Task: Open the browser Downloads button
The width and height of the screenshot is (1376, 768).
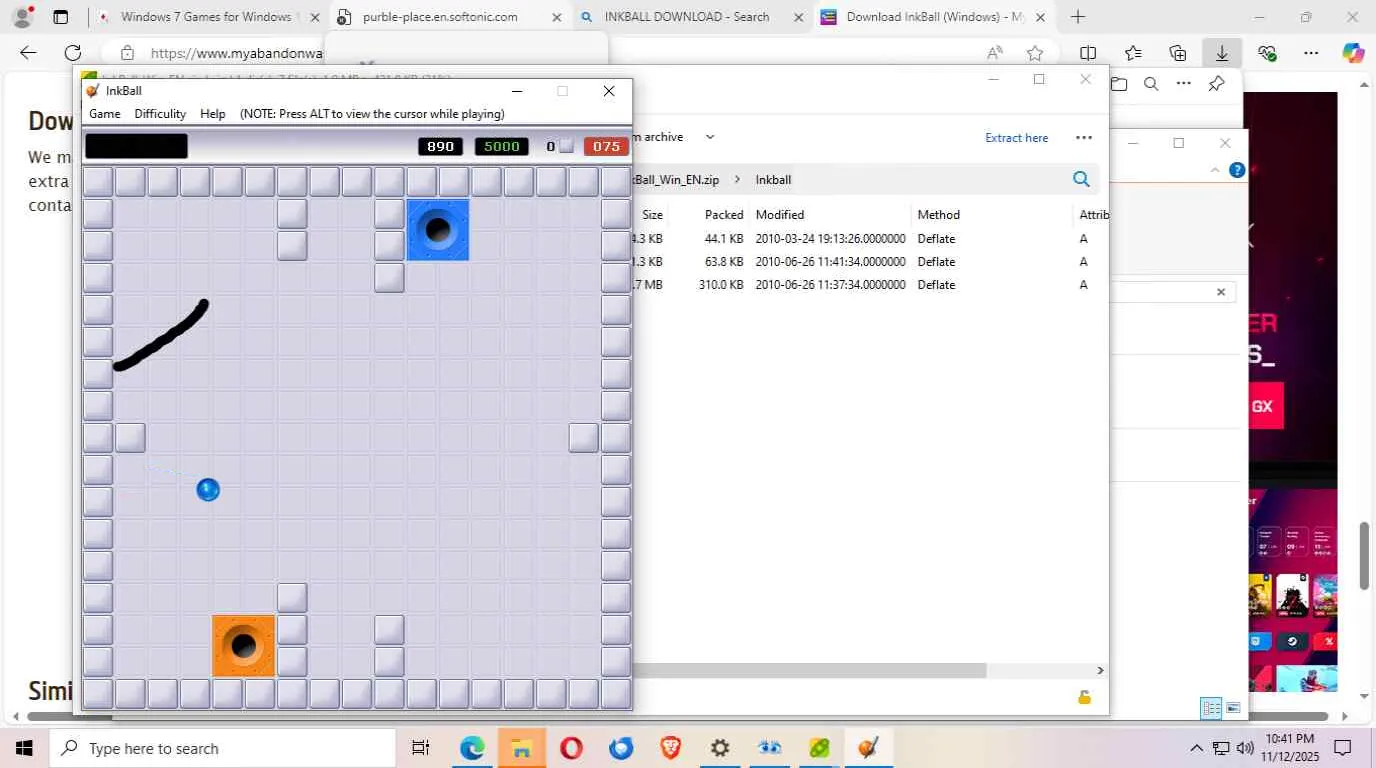Action: [x=1222, y=53]
